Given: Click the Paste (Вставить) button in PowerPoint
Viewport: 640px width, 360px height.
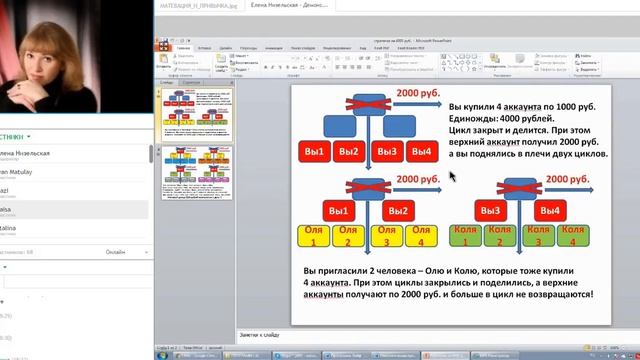Looking at the screenshot, I should 163,61.
